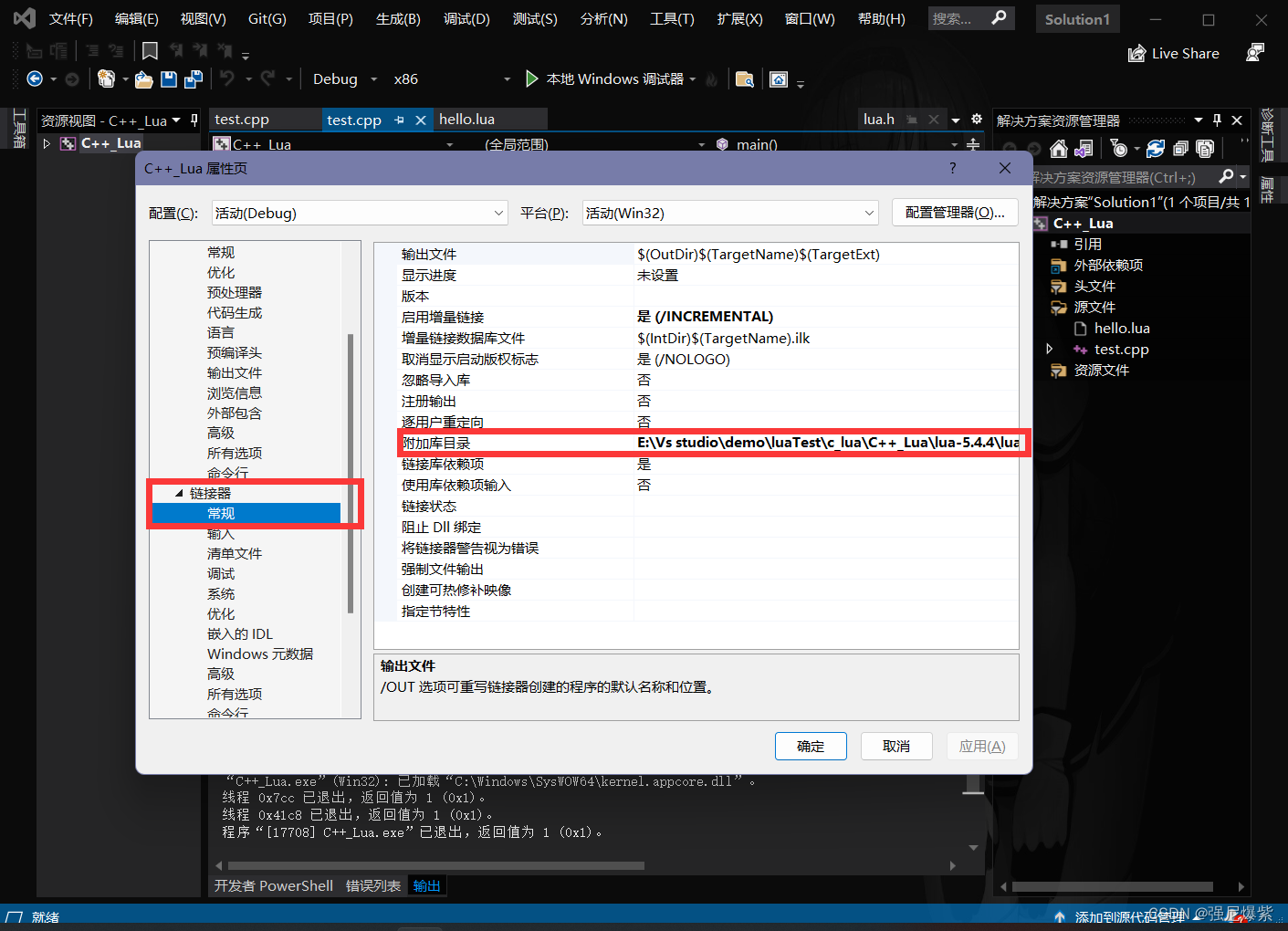This screenshot has width=1288, height=931.
Task: Open the 错误列表 tab at bottom
Action: (x=373, y=885)
